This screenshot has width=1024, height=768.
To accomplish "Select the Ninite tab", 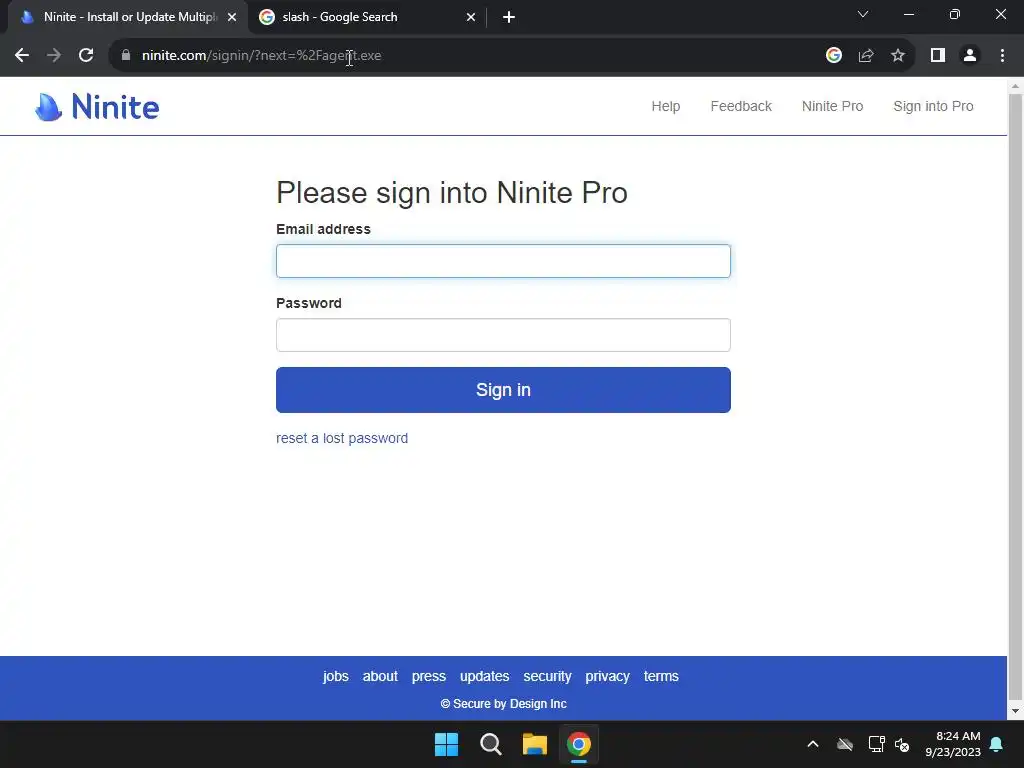I will pyautogui.click(x=128, y=17).
